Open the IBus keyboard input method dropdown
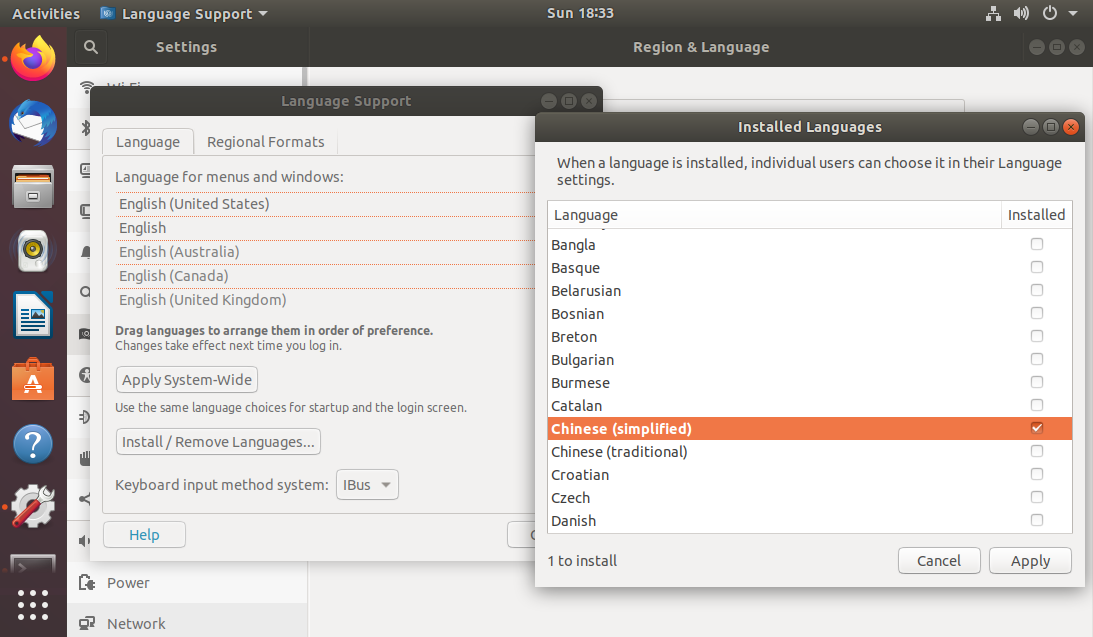Screen dimensions: 1093x637 [x=367, y=485]
